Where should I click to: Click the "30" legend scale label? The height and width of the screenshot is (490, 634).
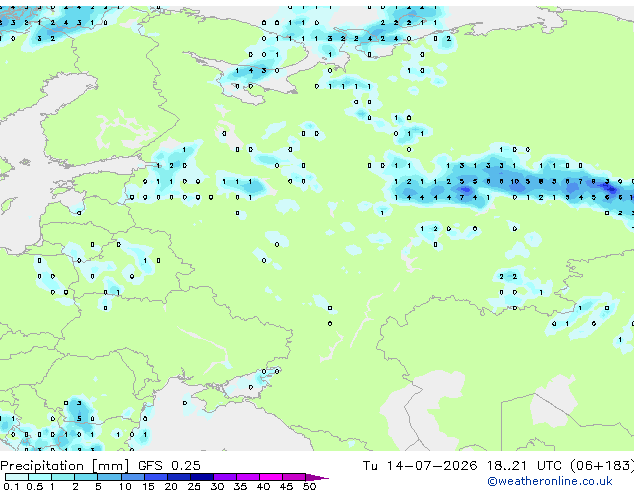click(x=218, y=486)
